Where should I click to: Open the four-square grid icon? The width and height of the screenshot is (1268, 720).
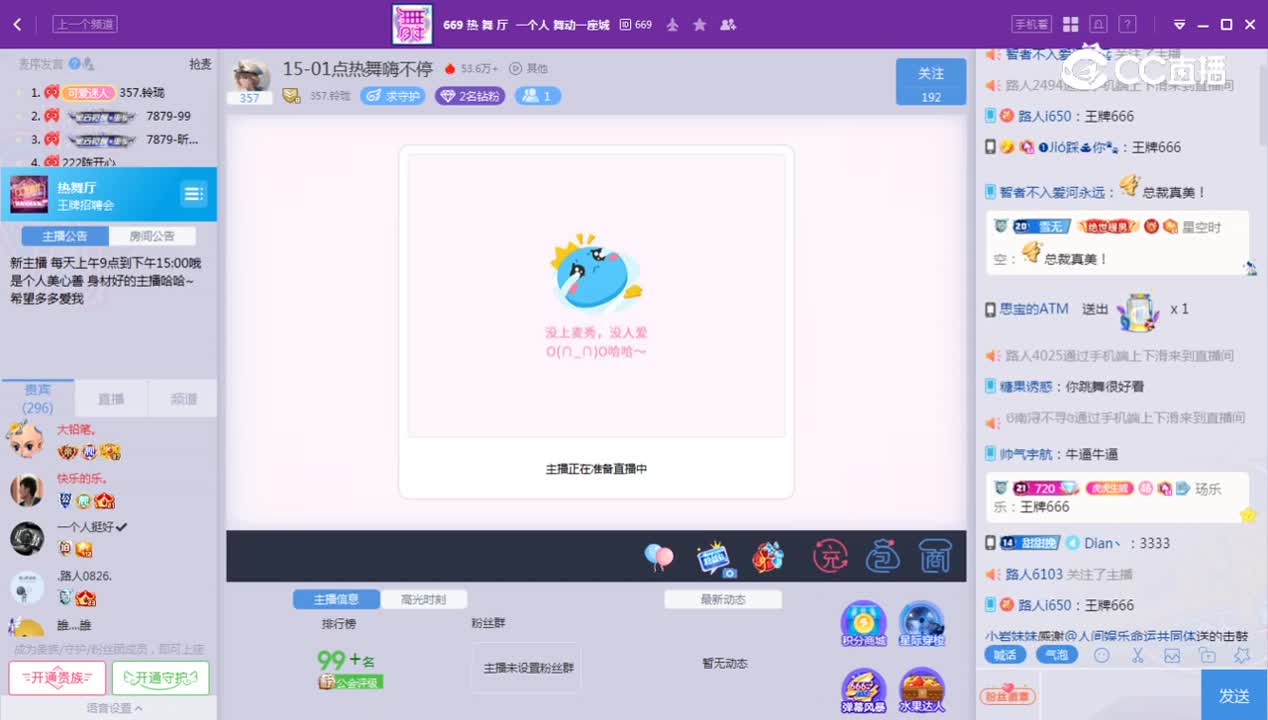coord(1070,24)
